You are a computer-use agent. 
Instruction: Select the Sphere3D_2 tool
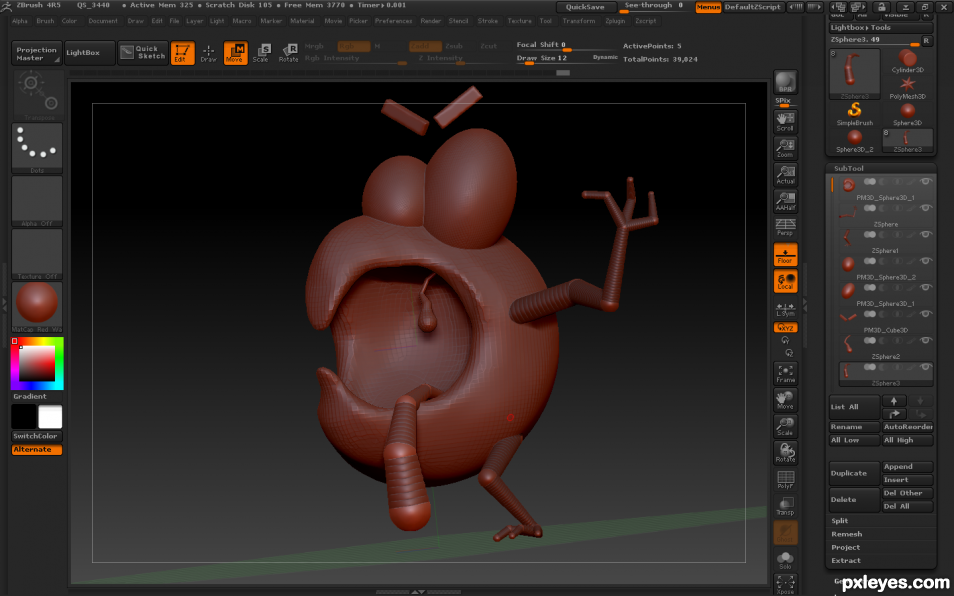click(x=854, y=141)
